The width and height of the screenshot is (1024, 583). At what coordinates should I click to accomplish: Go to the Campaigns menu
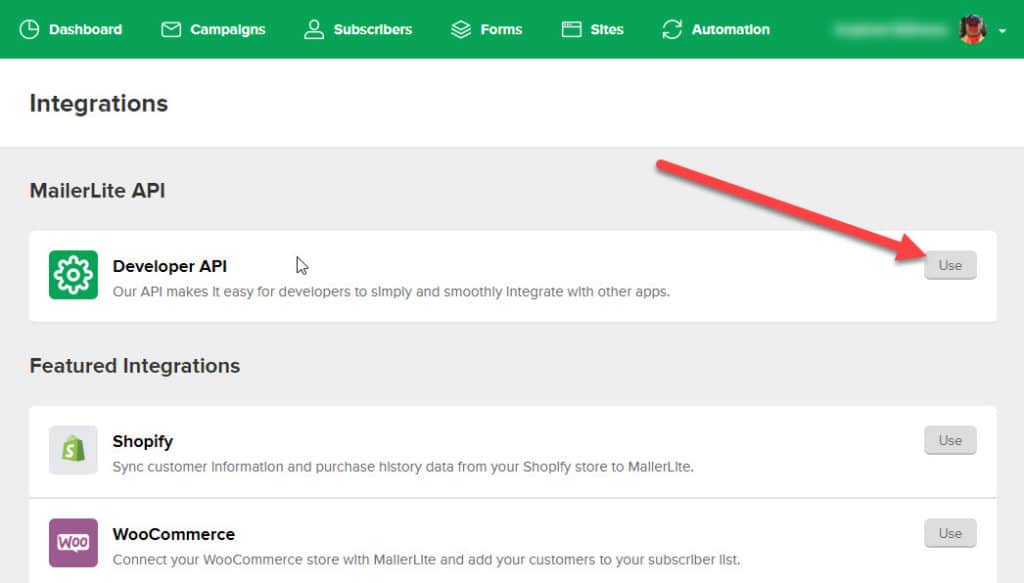point(213,29)
